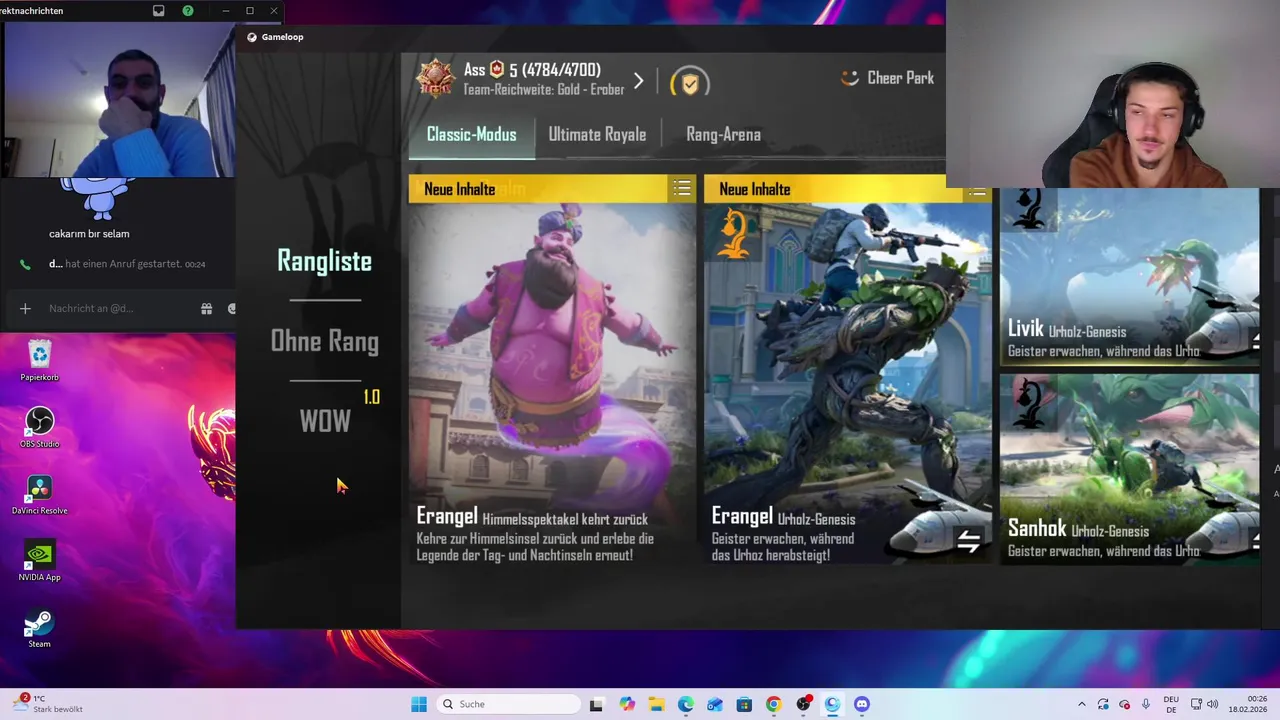Screen dimensions: 1280x720
Task: Select the Livik Urholz-Genesis map card
Action: tap(1129, 277)
